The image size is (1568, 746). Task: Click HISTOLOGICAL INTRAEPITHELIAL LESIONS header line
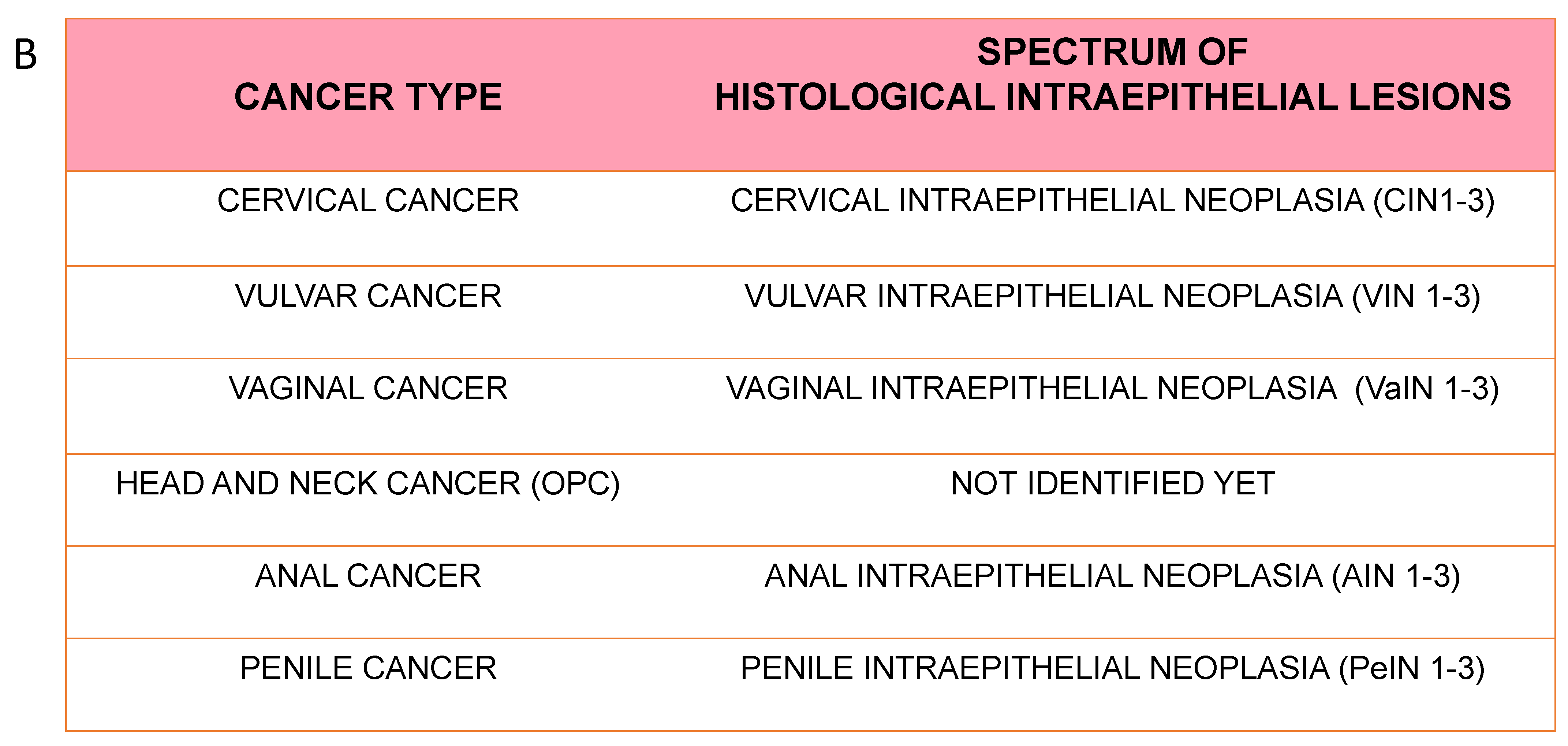1112,97
